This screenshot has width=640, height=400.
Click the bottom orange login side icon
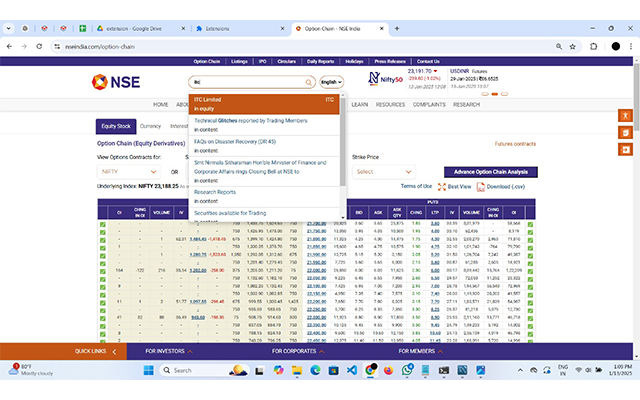(625, 150)
